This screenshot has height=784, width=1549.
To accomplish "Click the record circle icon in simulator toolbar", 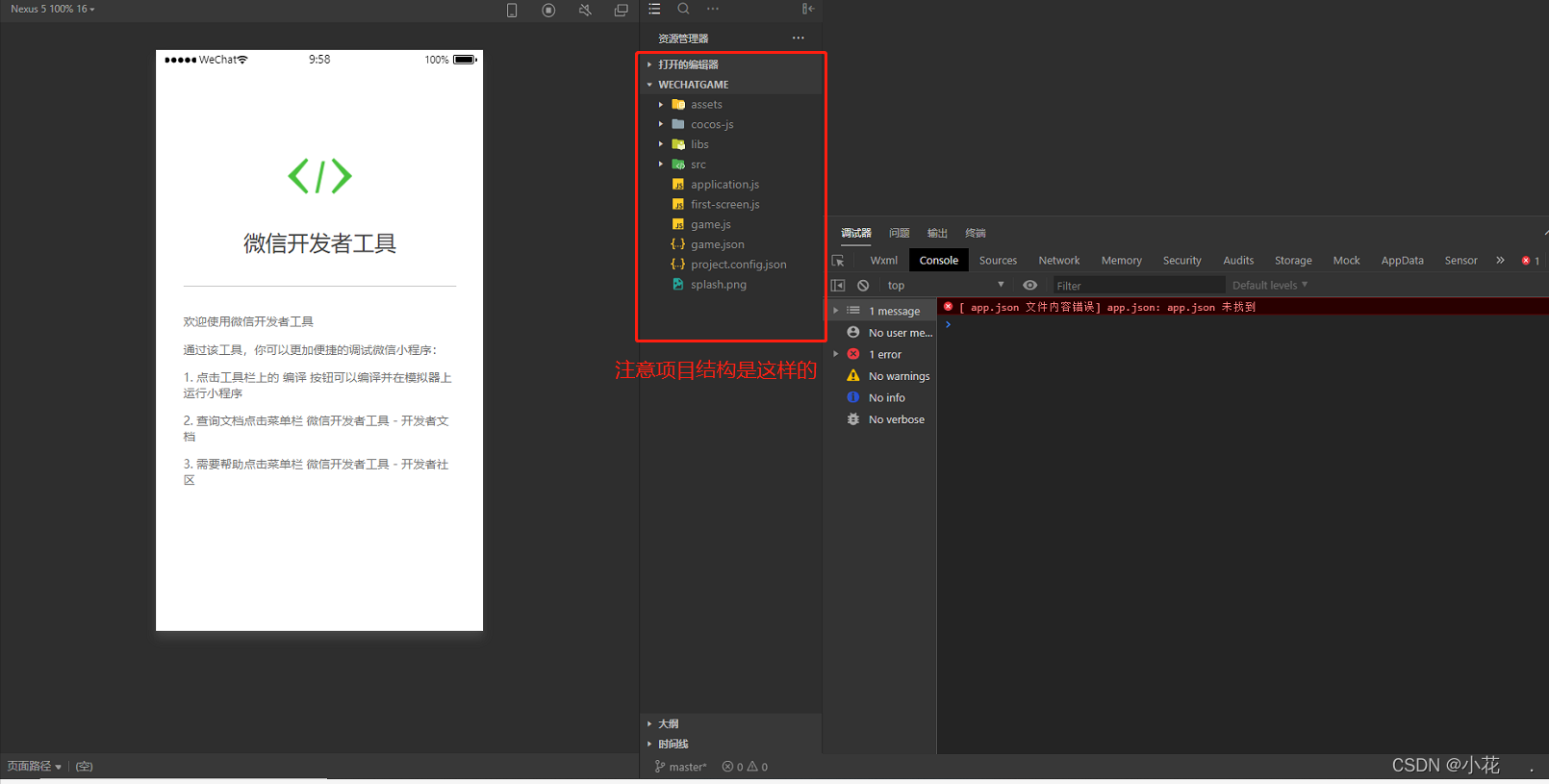I will point(548,10).
